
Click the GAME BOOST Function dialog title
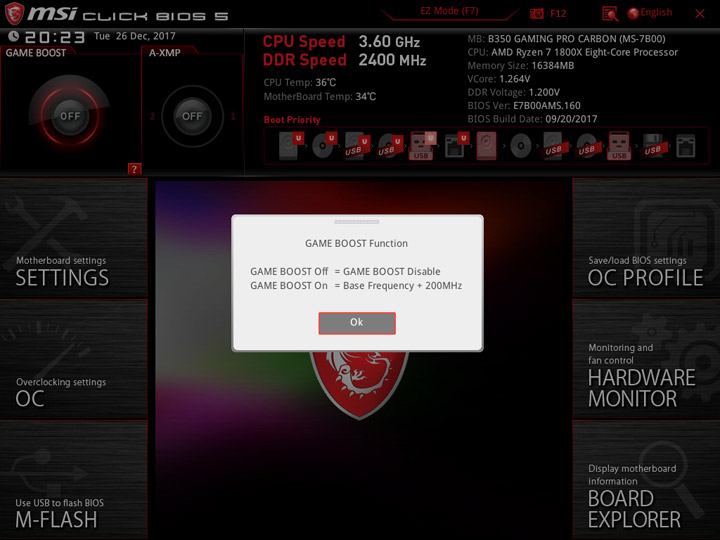[x=356, y=243]
